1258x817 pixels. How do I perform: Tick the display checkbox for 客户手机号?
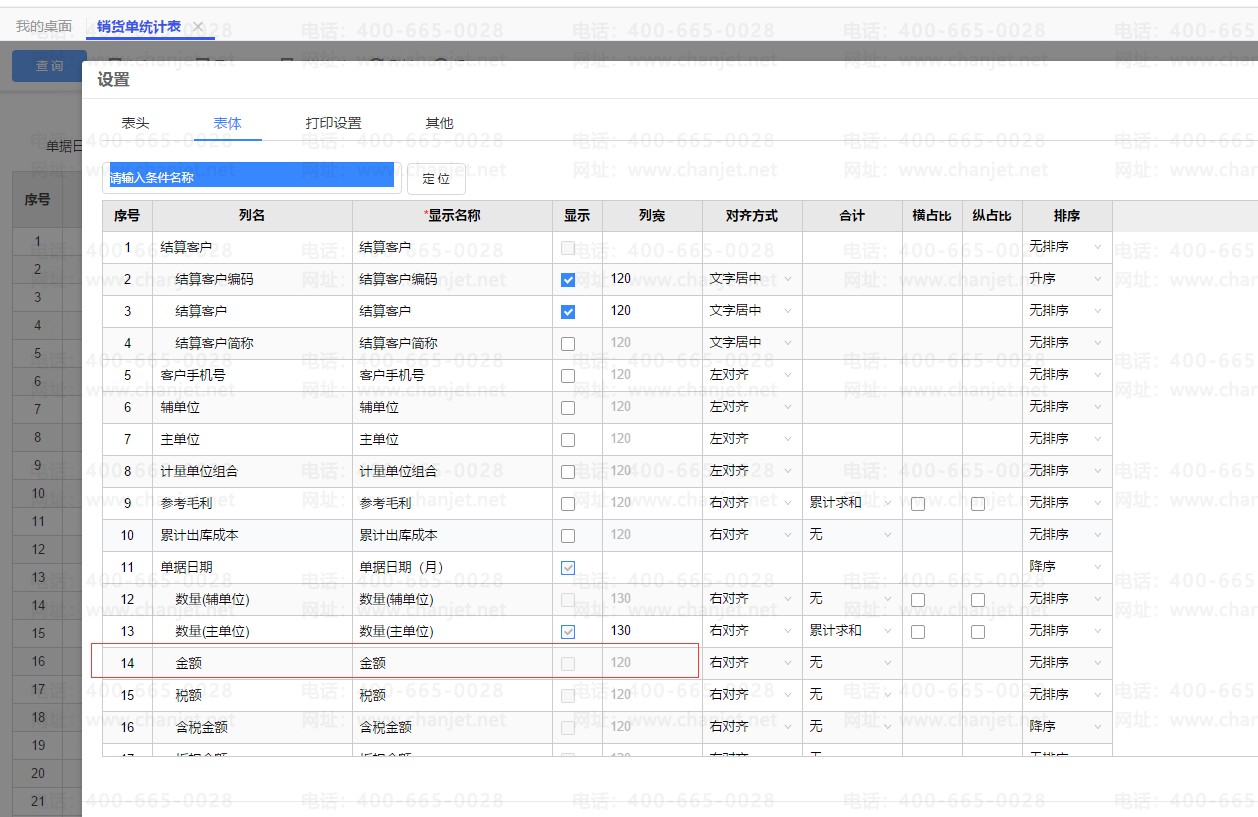[568, 376]
